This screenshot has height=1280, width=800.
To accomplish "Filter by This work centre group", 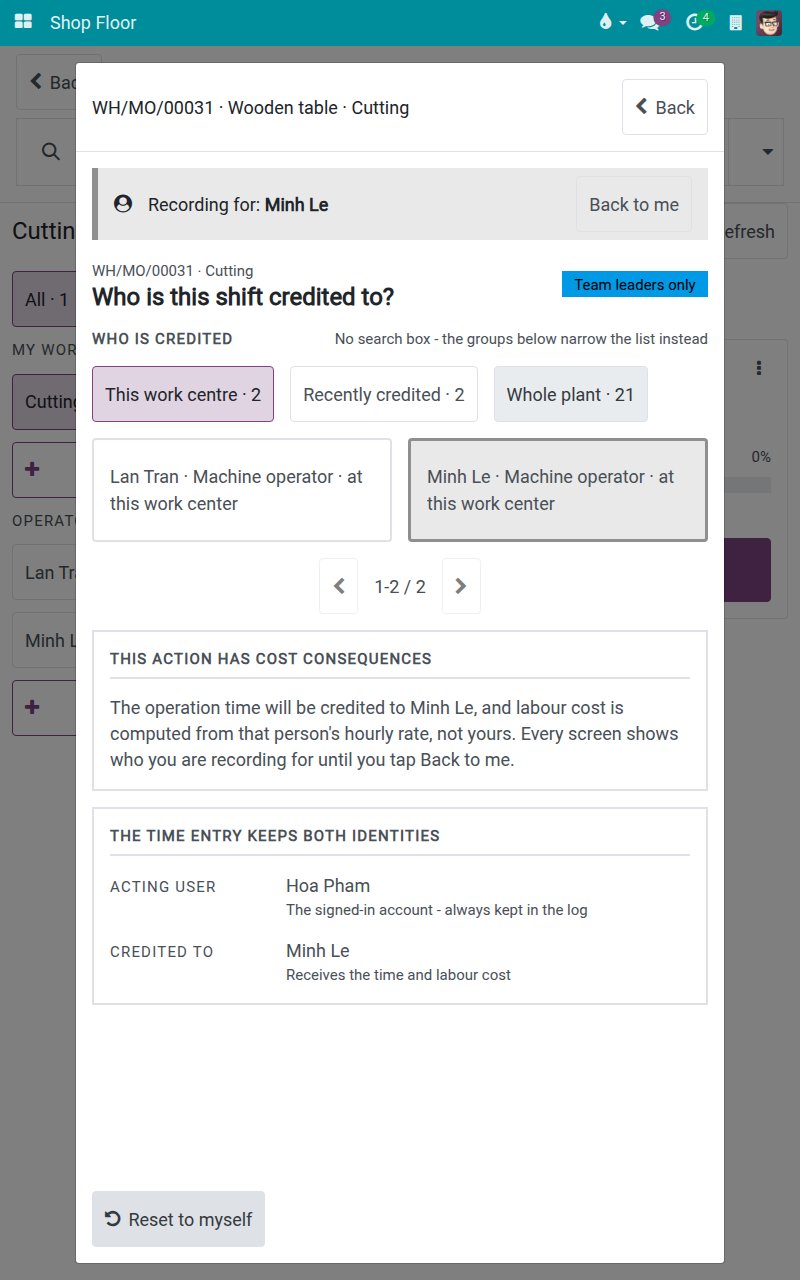I will (x=183, y=394).
